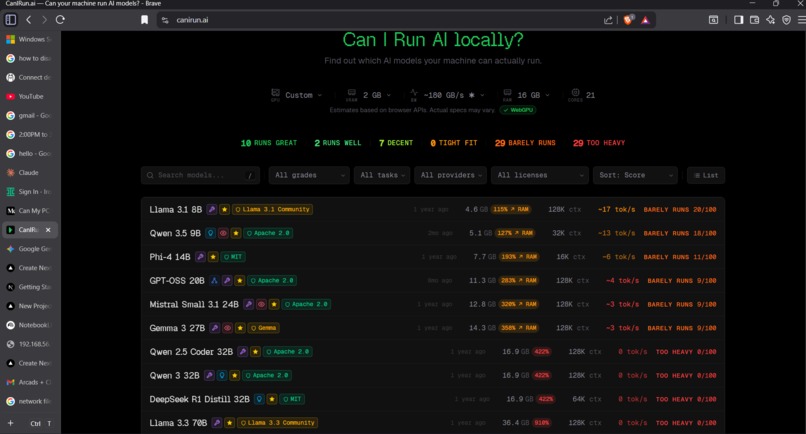
Task: Click the star icon on Phi-4 14B row
Action: [x=213, y=257]
